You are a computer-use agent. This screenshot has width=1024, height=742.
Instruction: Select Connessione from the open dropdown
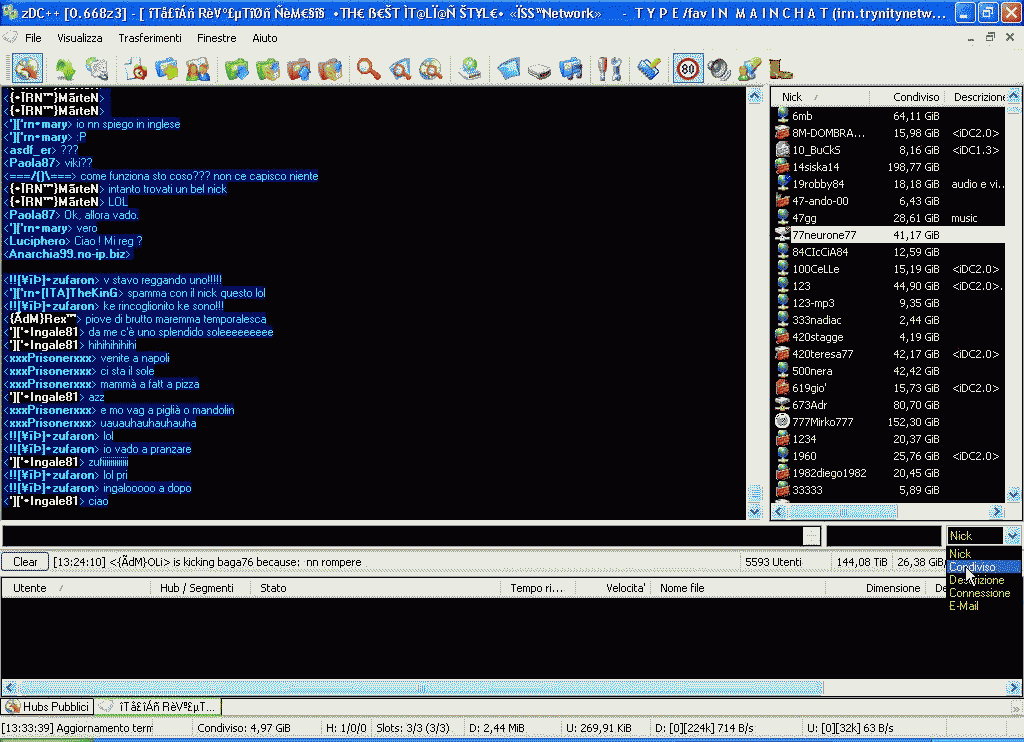(x=979, y=593)
